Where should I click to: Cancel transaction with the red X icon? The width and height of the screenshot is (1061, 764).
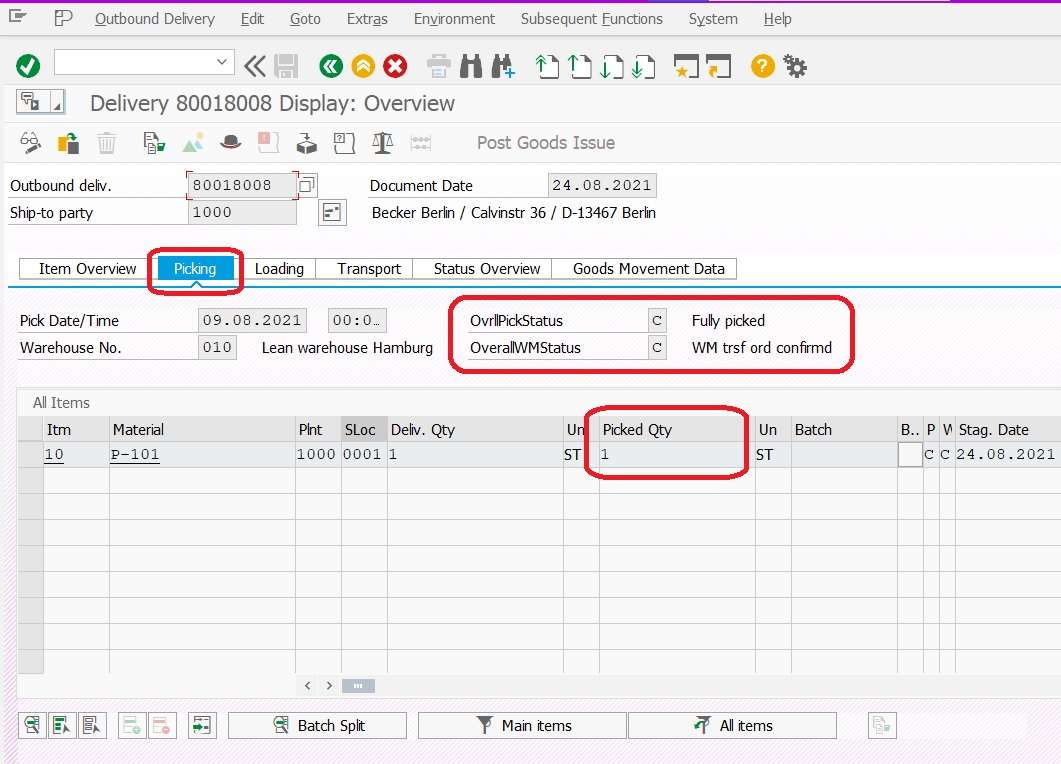point(393,66)
